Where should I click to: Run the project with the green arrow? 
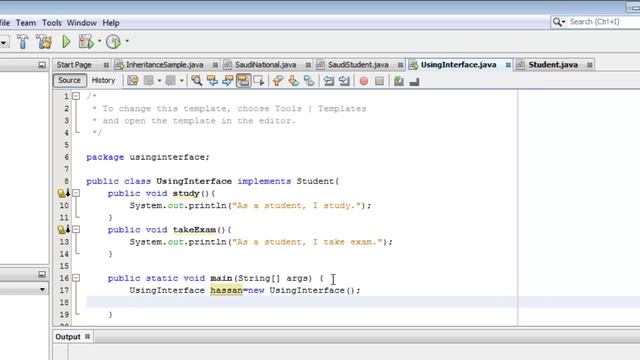click(66, 41)
